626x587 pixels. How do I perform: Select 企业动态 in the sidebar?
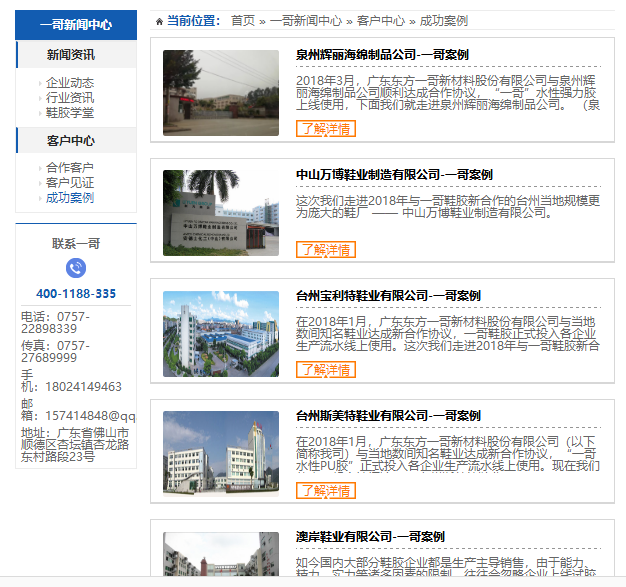[x=70, y=83]
